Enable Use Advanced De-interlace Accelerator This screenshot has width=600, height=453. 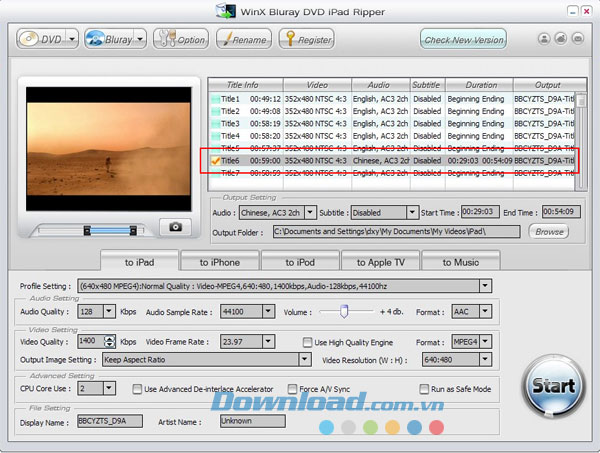click(x=137, y=389)
